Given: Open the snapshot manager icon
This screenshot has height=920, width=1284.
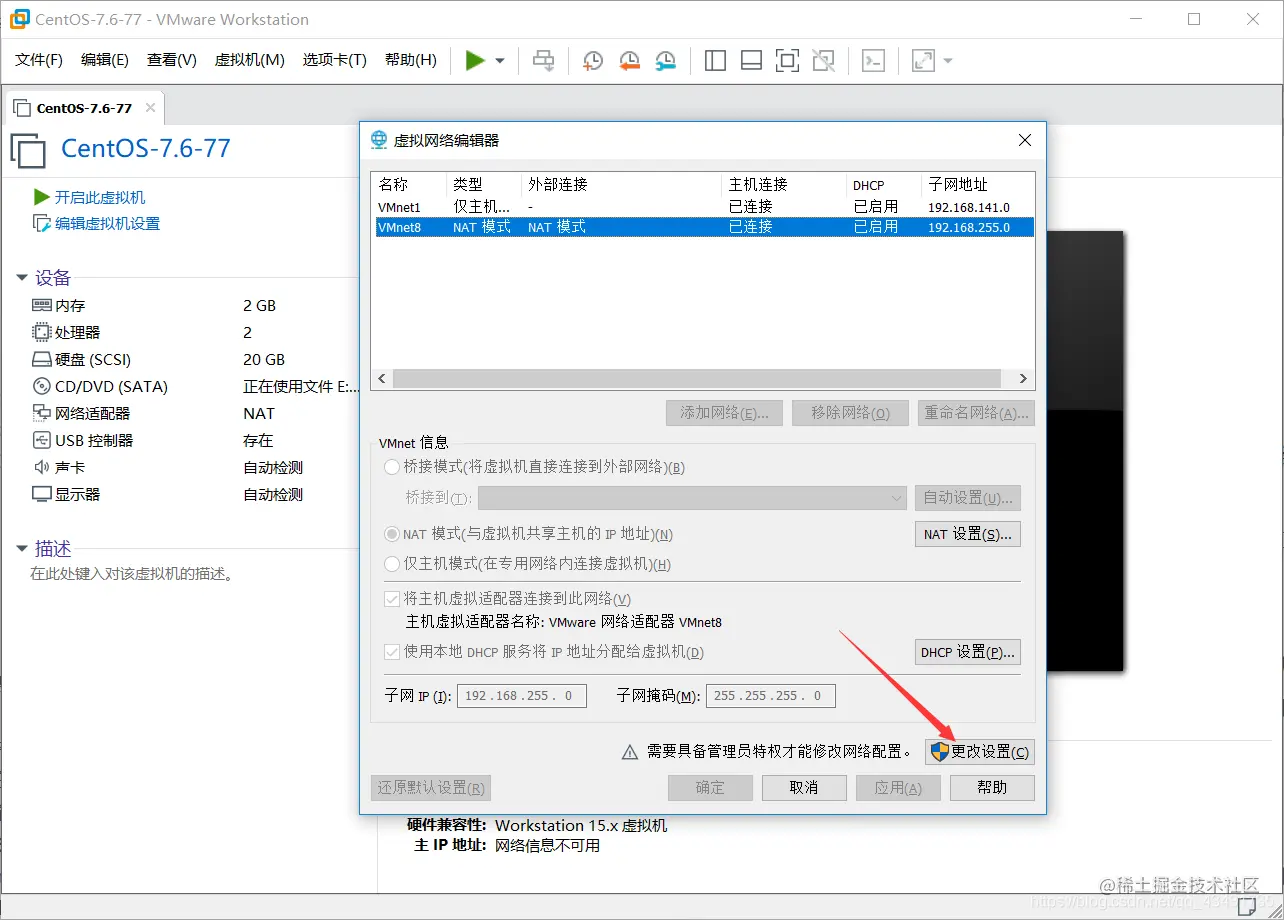Looking at the screenshot, I should point(665,61).
